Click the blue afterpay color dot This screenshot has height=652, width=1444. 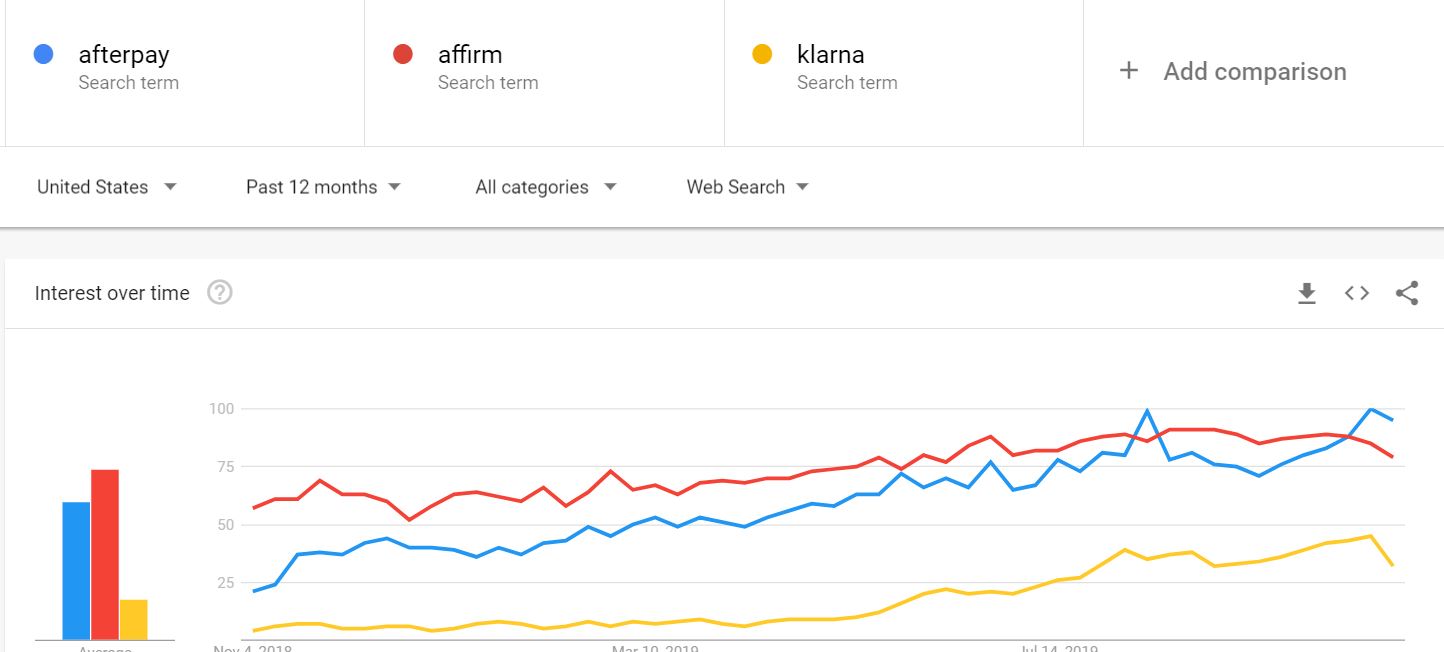pos(43,54)
